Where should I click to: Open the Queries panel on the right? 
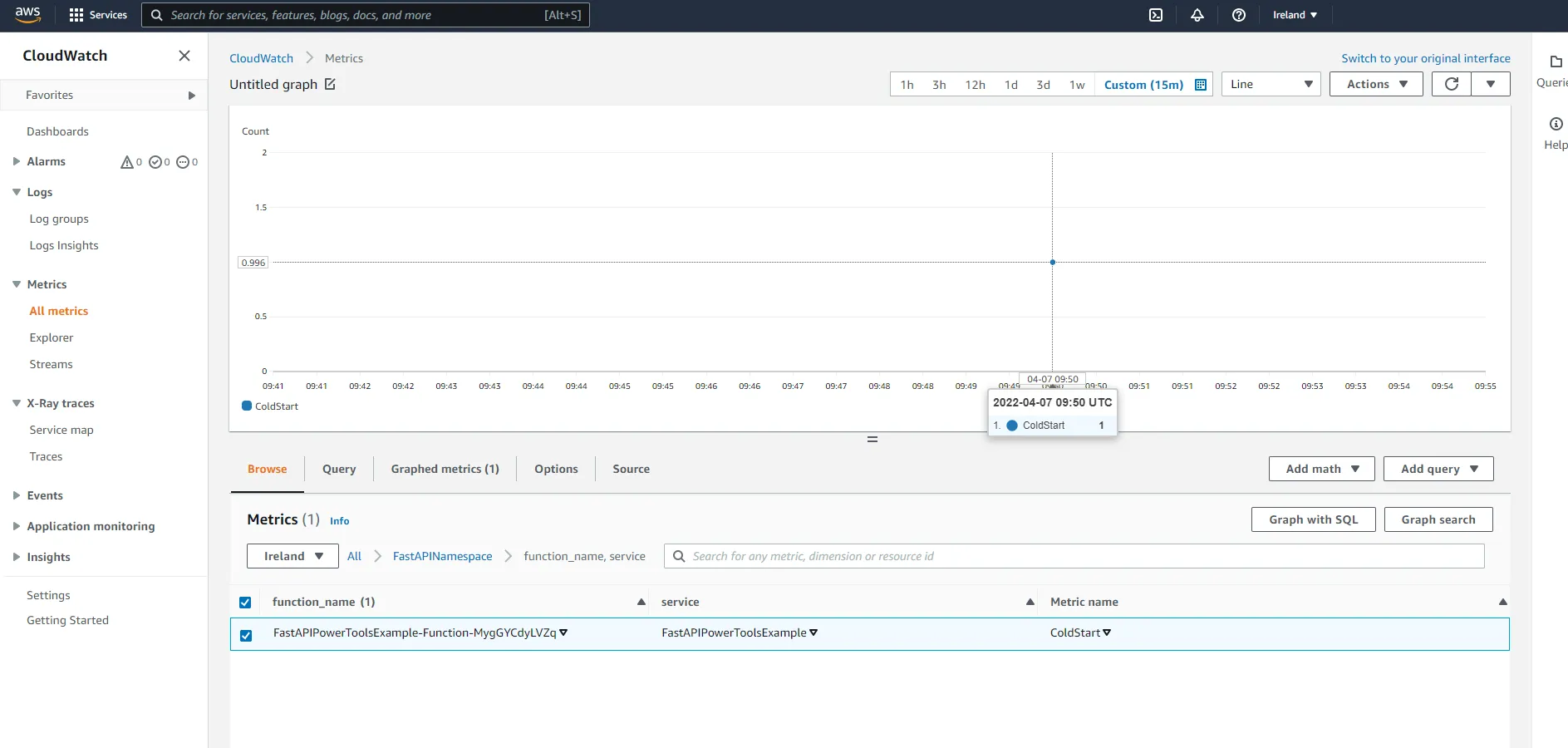[1554, 71]
